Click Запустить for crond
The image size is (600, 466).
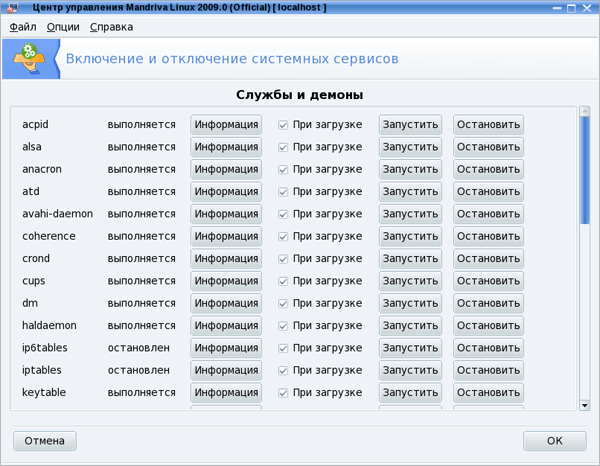click(x=410, y=259)
